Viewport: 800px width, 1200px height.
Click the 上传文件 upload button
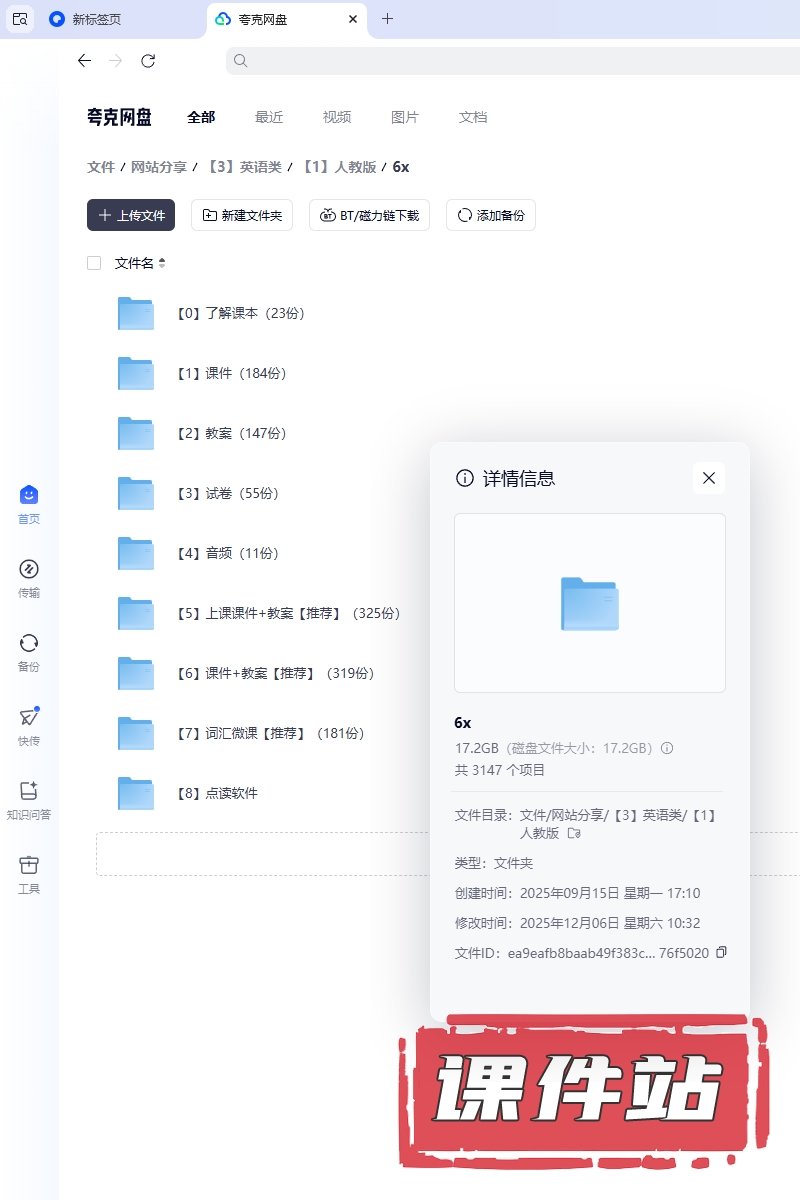131,215
